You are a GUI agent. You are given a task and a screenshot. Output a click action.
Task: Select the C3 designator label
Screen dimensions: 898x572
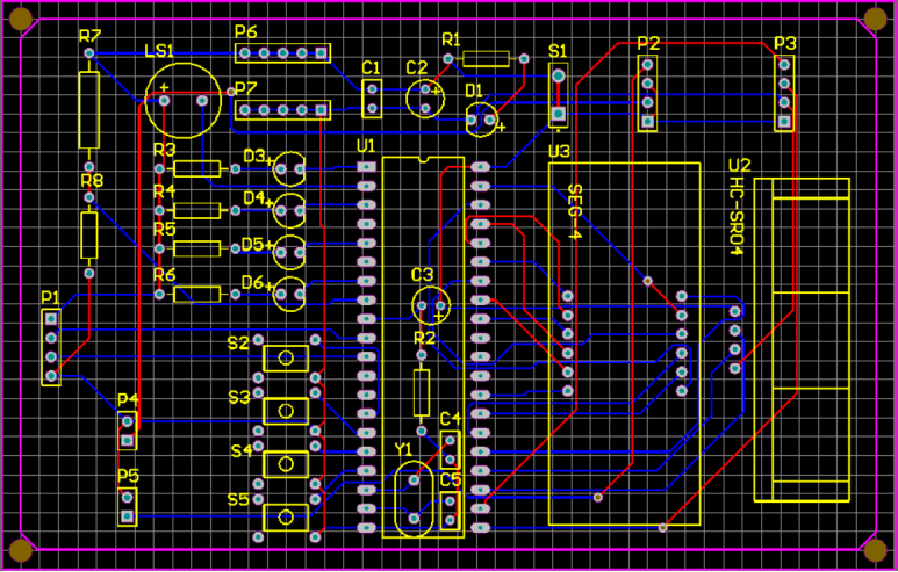422,275
